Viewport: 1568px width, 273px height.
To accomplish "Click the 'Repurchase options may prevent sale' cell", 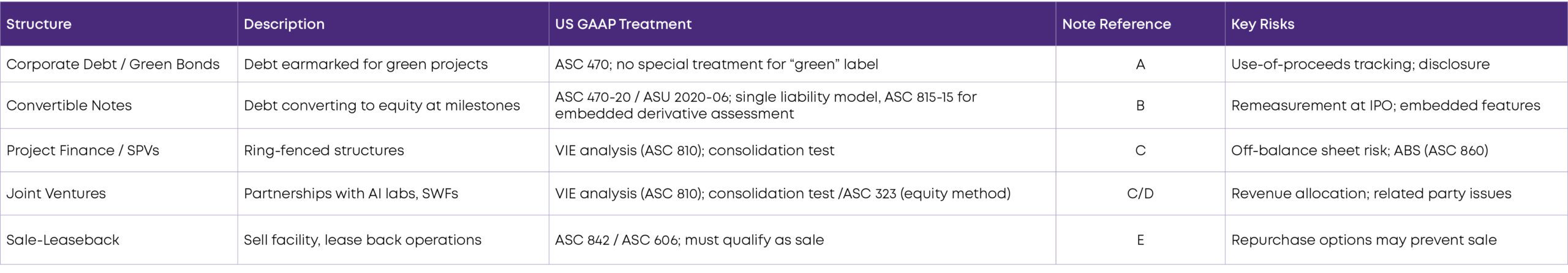I will click(x=1363, y=240).
